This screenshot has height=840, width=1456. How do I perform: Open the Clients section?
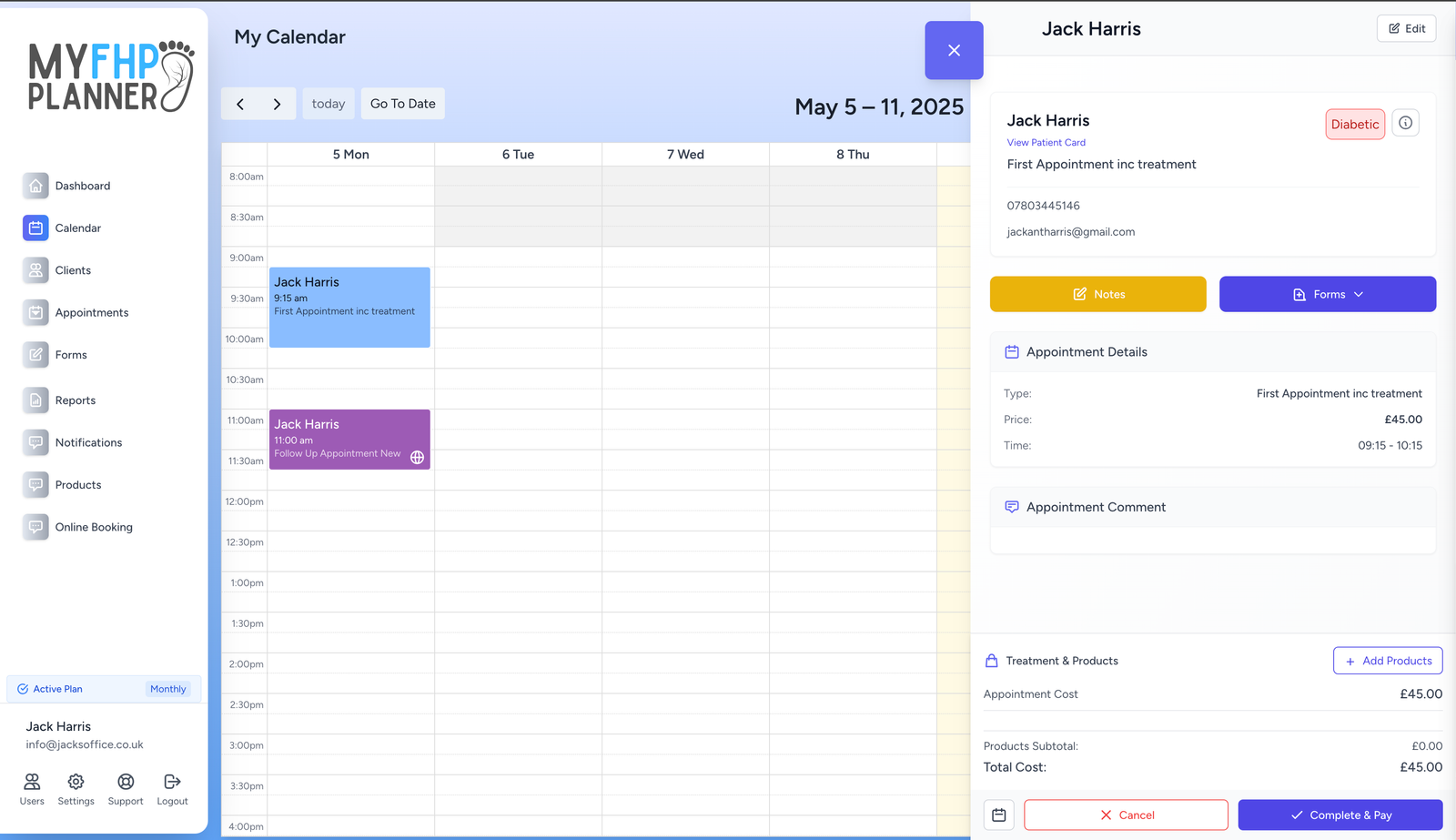(36, 270)
